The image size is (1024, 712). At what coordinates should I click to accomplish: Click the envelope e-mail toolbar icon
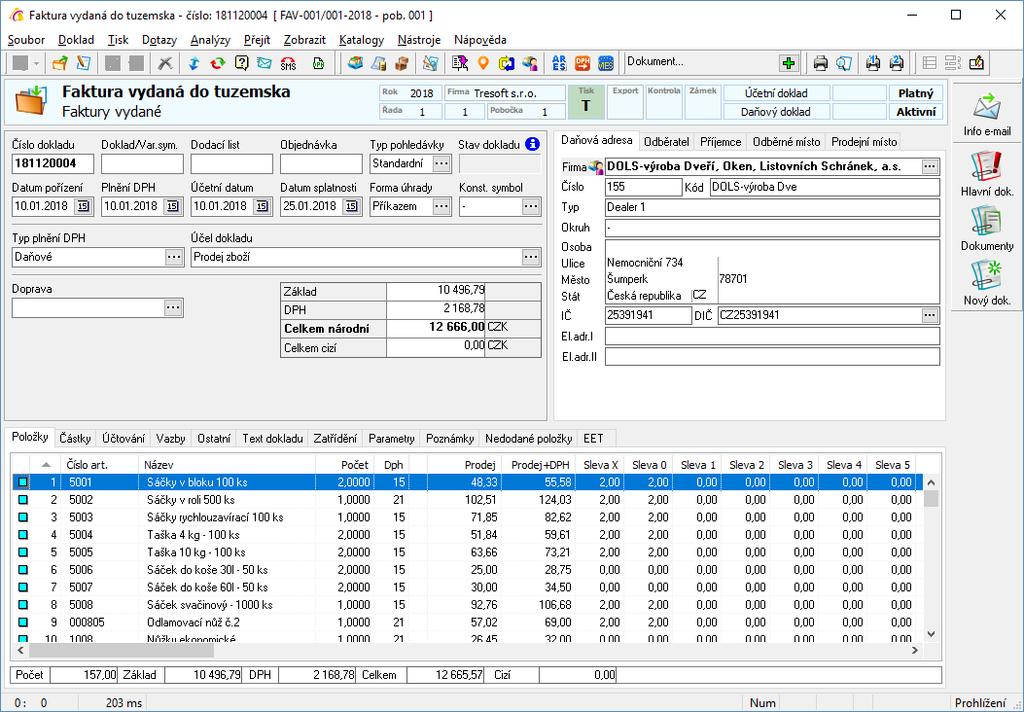point(264,63)
